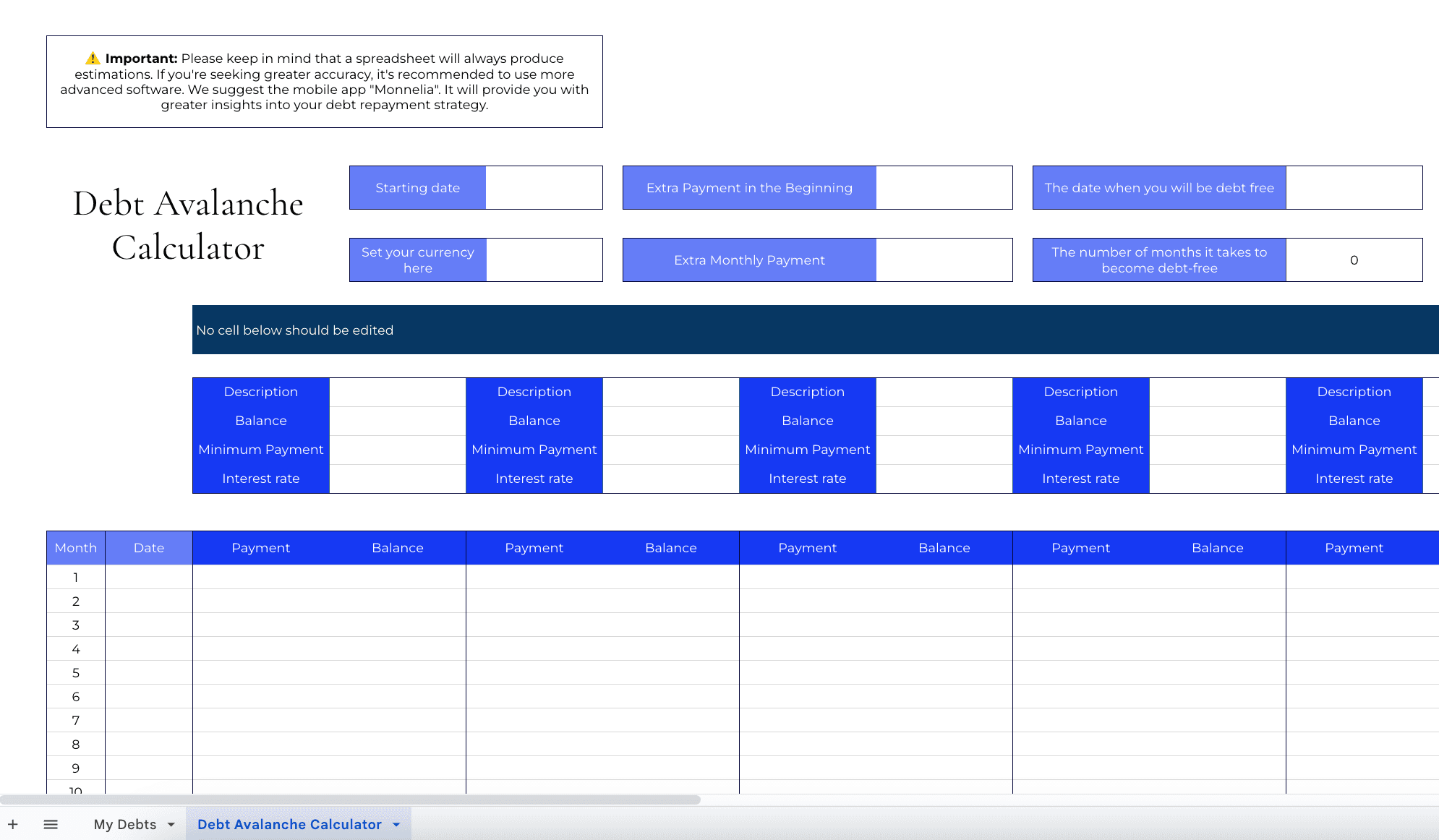This screenshot has height=840, width=1439.
Task: Click the hamburger menu icon
Action: pos(51,824)
